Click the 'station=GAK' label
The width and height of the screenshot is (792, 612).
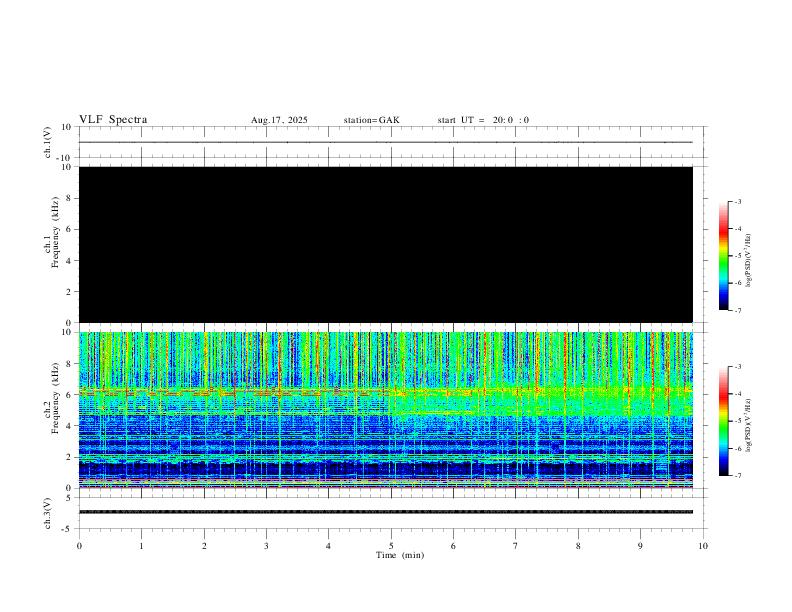372,120
